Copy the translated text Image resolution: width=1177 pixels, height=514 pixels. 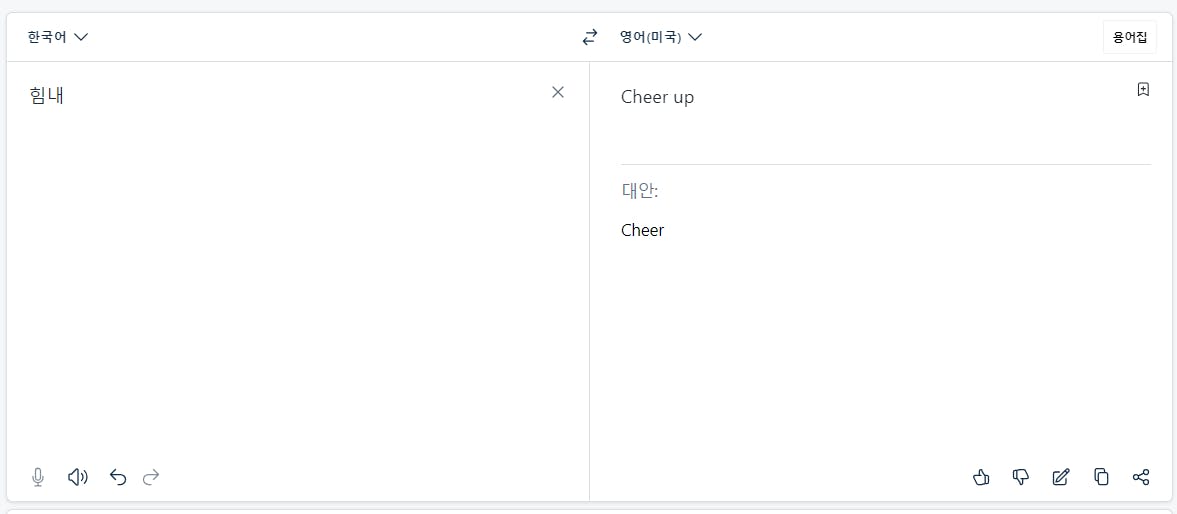[1101, 477]
